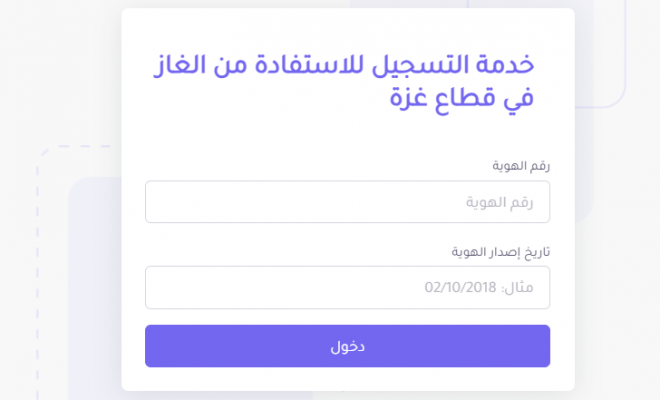Click the white دخول text on the purple button
Viewport: 660px width, 400px height.
[347, 347]
